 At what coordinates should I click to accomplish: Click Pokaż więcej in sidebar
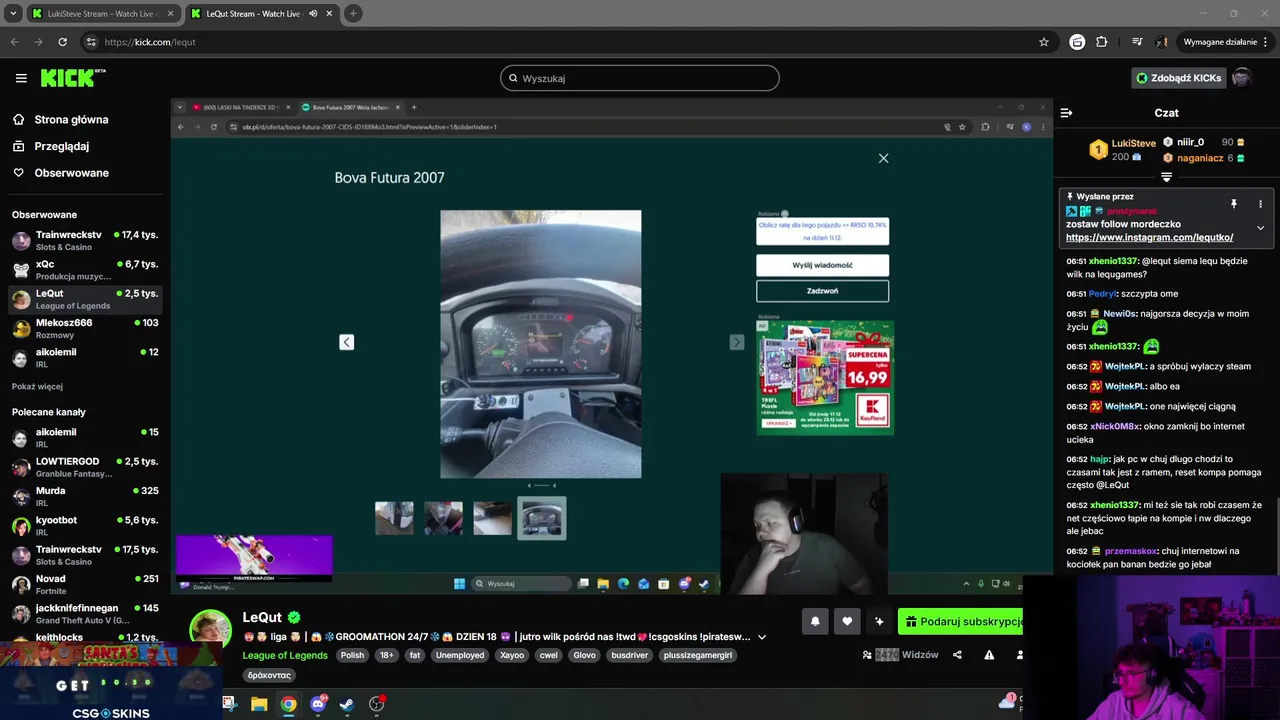[37, 386]
